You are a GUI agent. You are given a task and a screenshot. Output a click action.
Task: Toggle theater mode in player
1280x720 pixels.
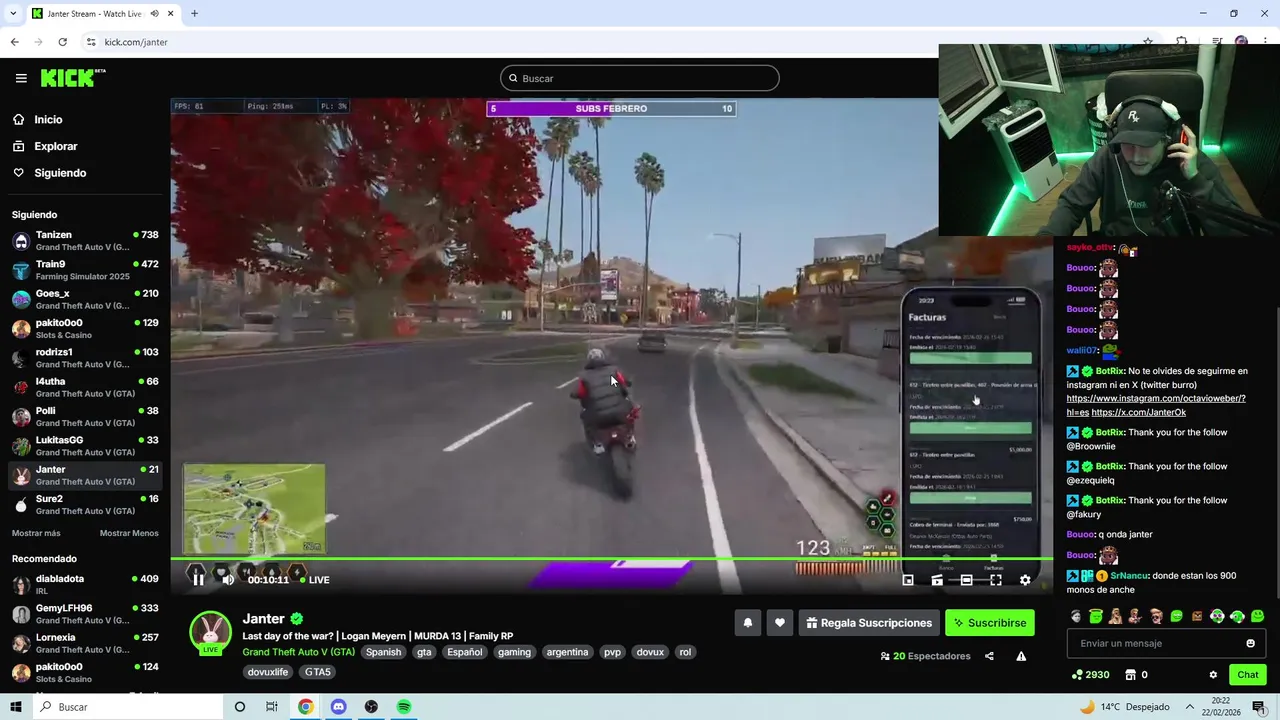tap(966, 579)
